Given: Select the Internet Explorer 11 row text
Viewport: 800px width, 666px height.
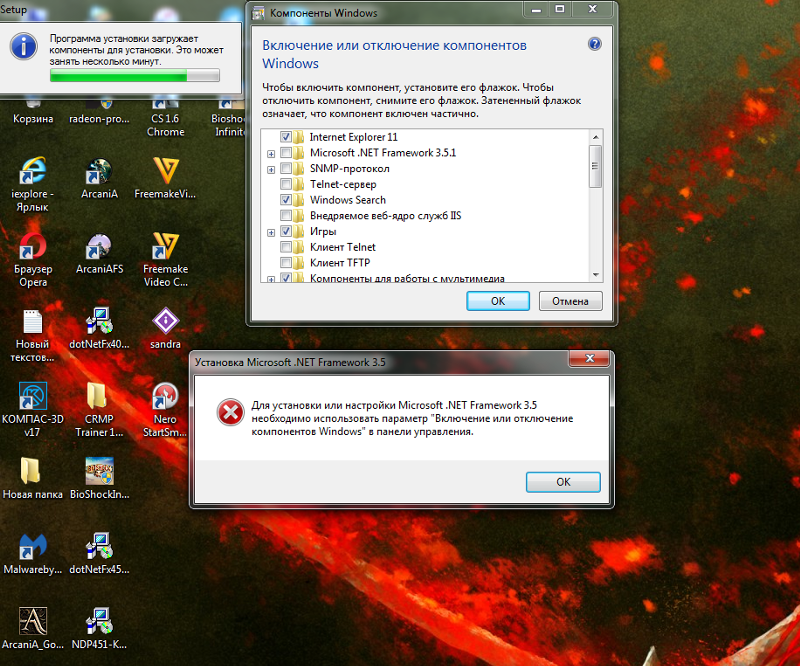Looking at the screenshot, I should coord(353,137).
